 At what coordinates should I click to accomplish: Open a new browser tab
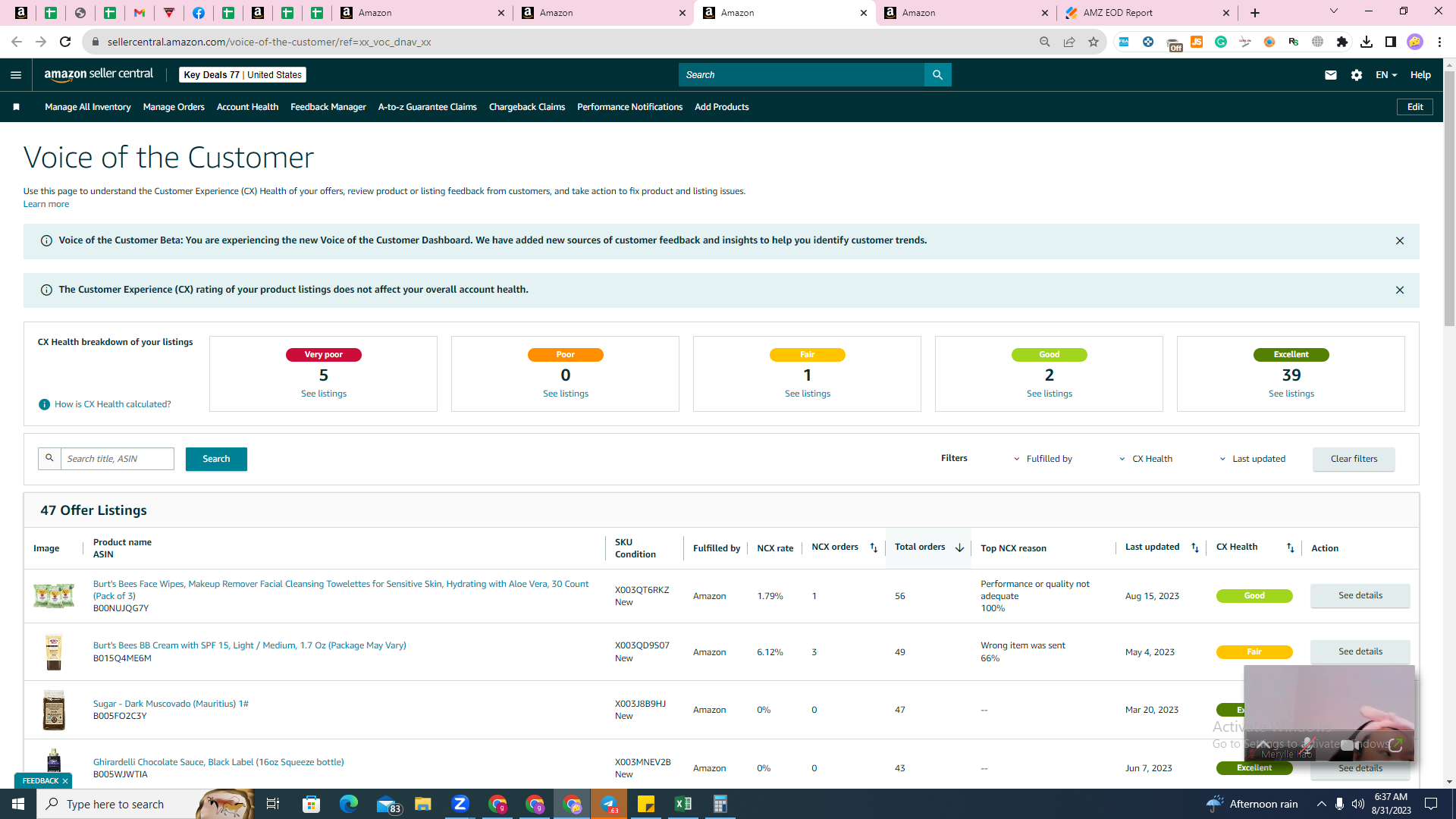(x=1255, y=13)
